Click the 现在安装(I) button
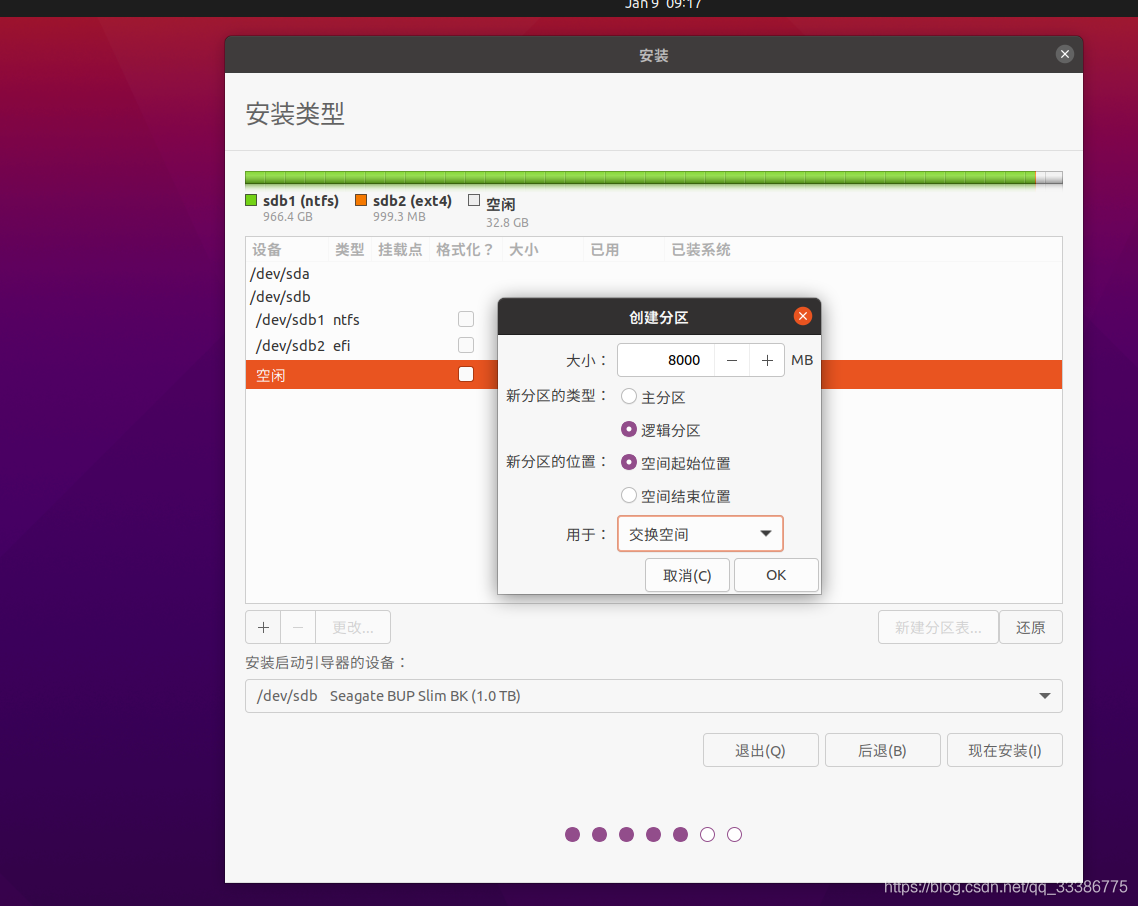1138x906 pixels. click(x=1004, y=750)
